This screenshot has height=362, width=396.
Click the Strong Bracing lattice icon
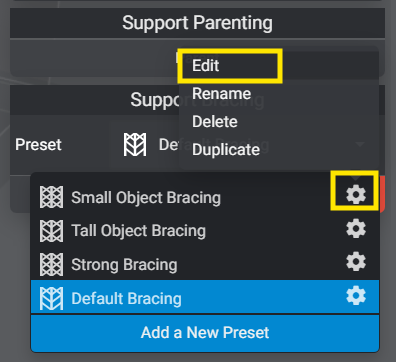coord(51,264)
